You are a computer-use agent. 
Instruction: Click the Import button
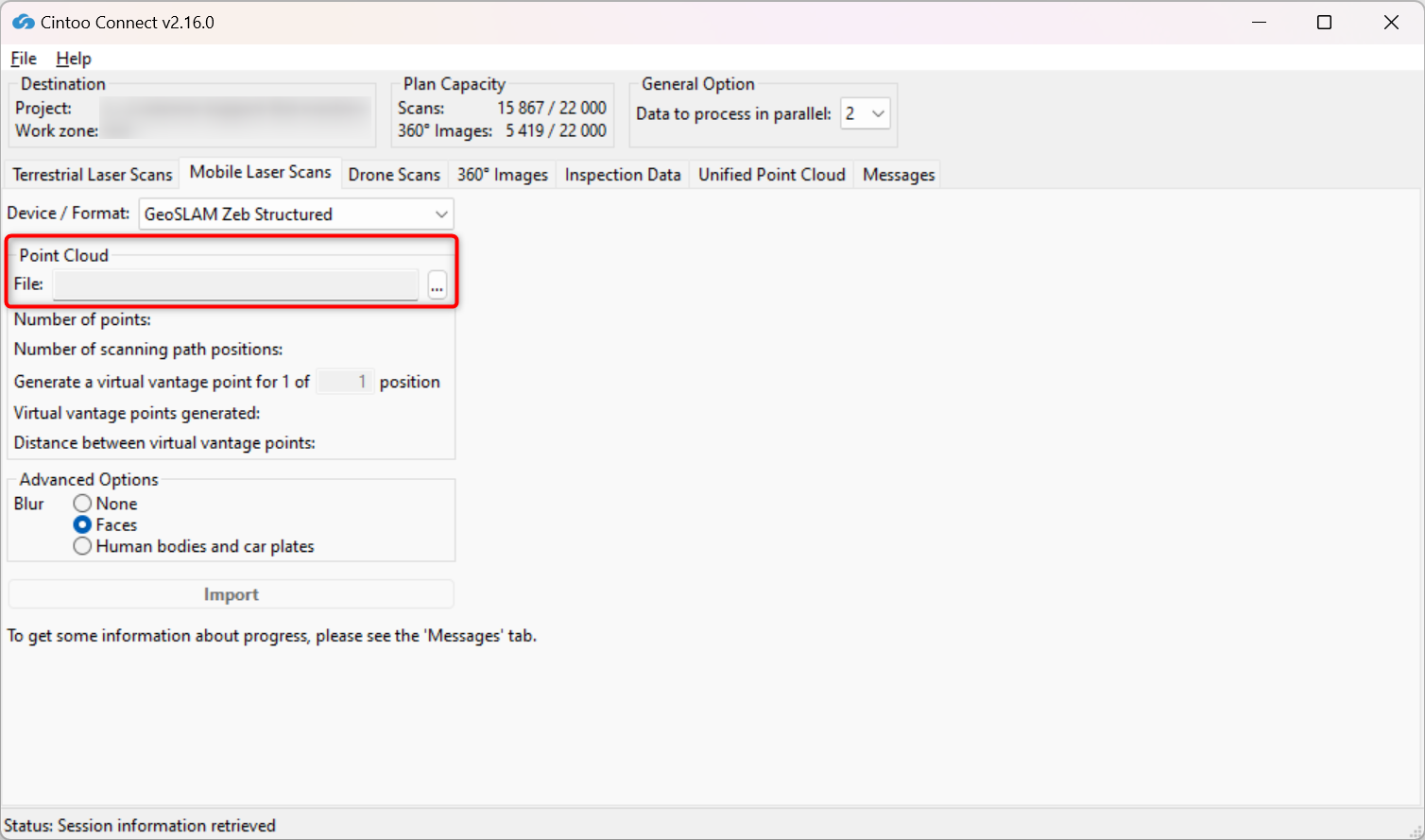(232, 594)
